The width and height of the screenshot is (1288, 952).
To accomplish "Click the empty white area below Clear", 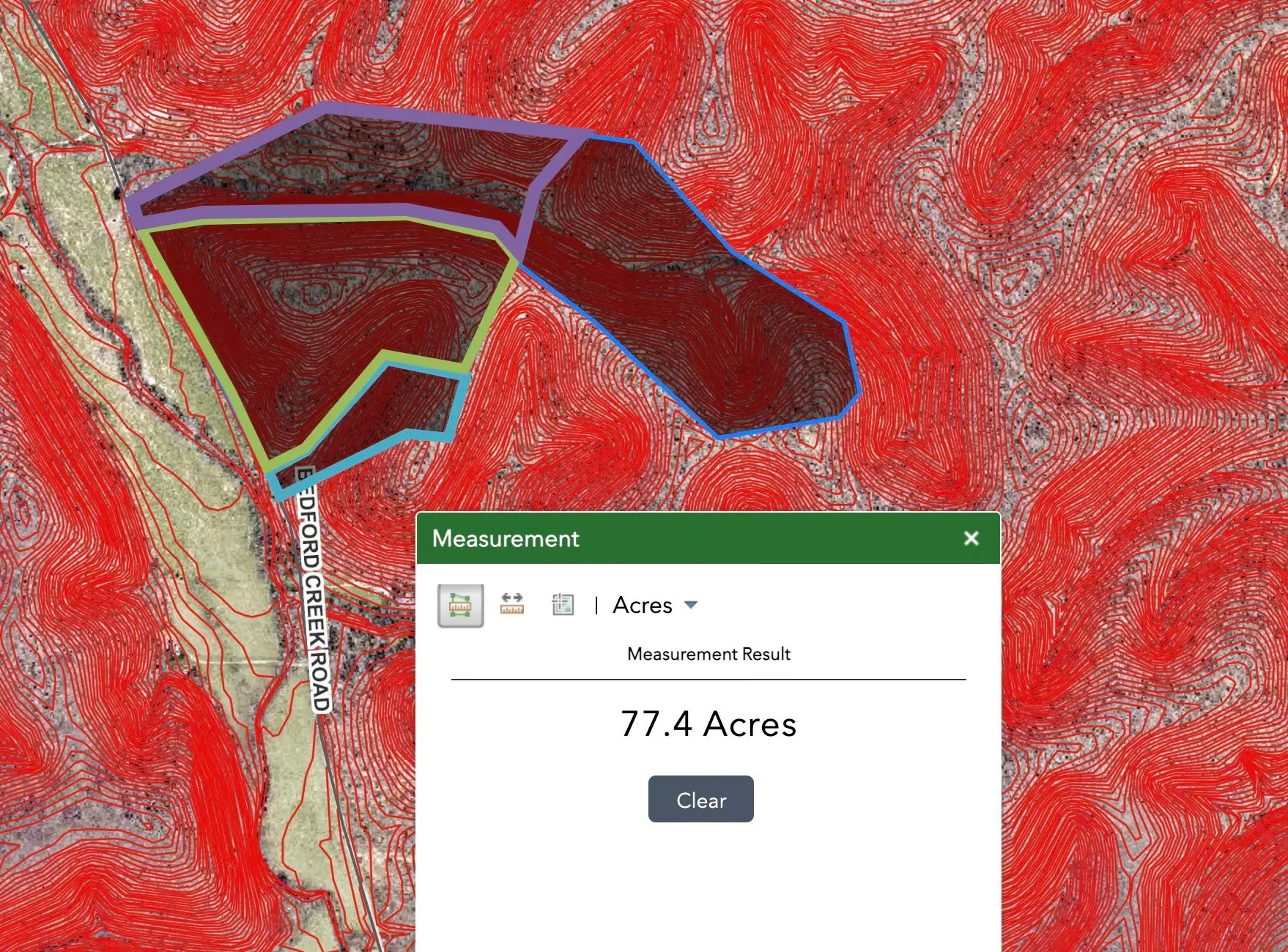I will click(x=708, y=886).
